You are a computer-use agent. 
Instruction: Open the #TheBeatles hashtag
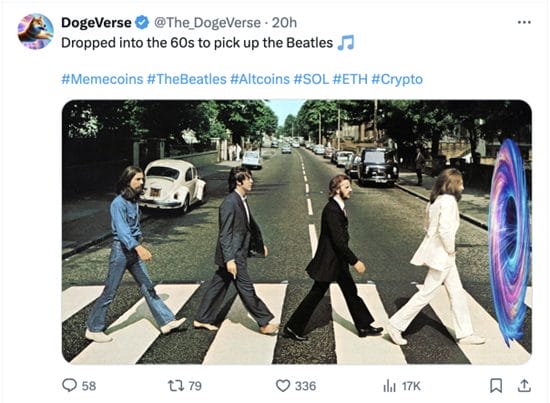(x=187, y=79)
